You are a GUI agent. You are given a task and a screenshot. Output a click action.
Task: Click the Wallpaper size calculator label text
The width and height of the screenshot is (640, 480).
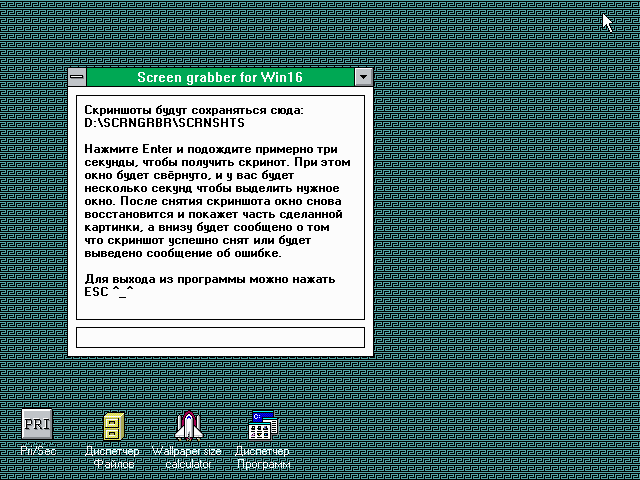[186, 458]
